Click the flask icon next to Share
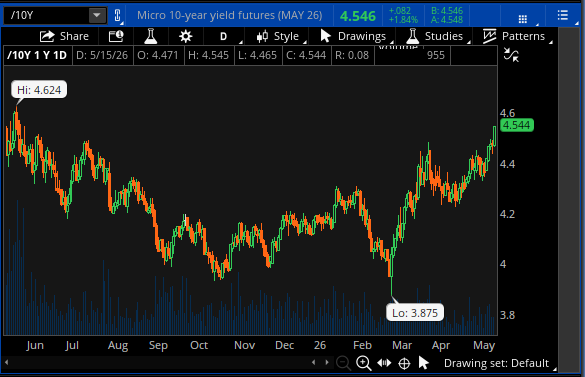 point(151,36)
